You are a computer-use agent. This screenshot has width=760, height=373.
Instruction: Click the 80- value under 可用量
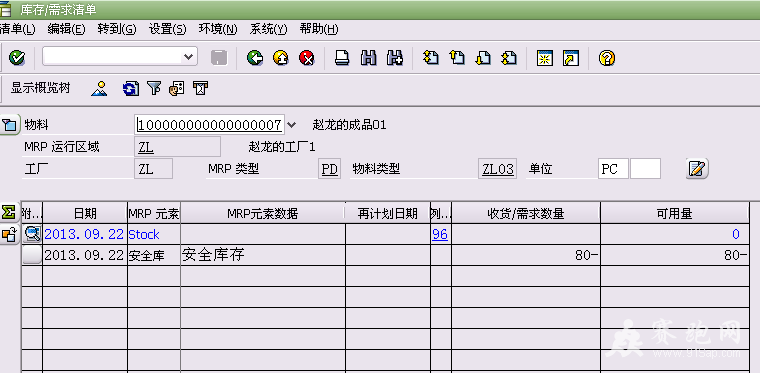[x=736, y=255]
